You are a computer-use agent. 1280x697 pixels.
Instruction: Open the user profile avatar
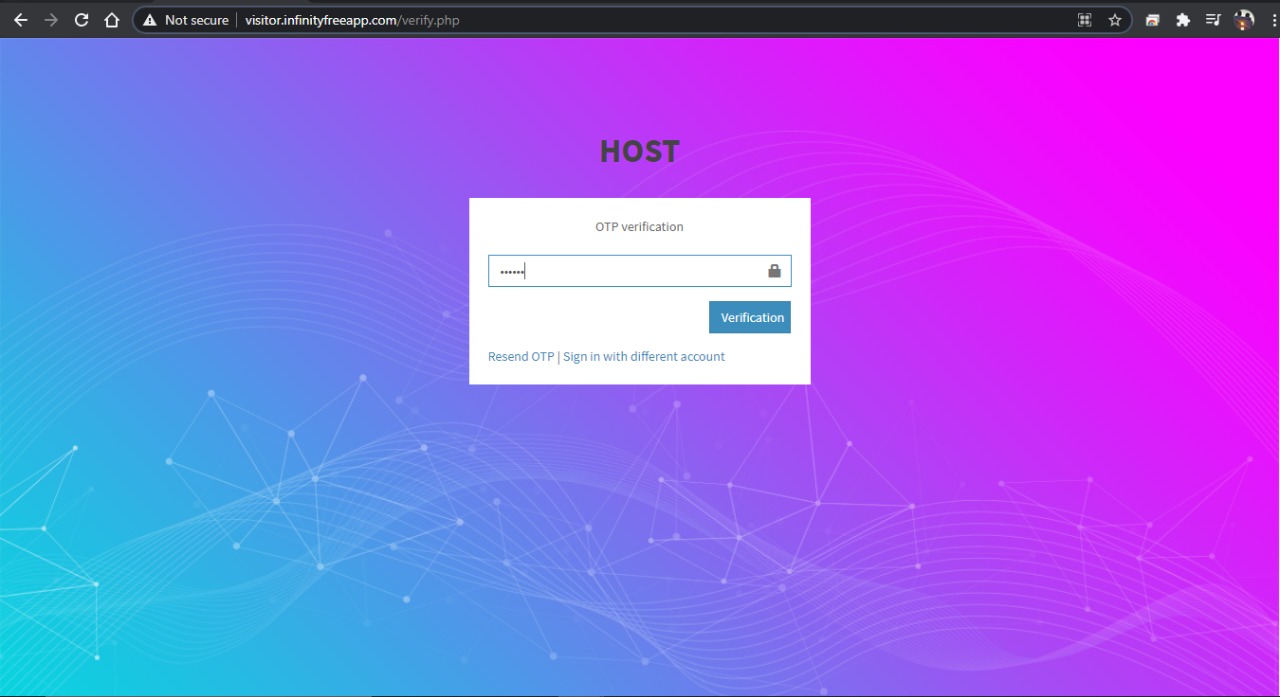[x=1244, y=20]
